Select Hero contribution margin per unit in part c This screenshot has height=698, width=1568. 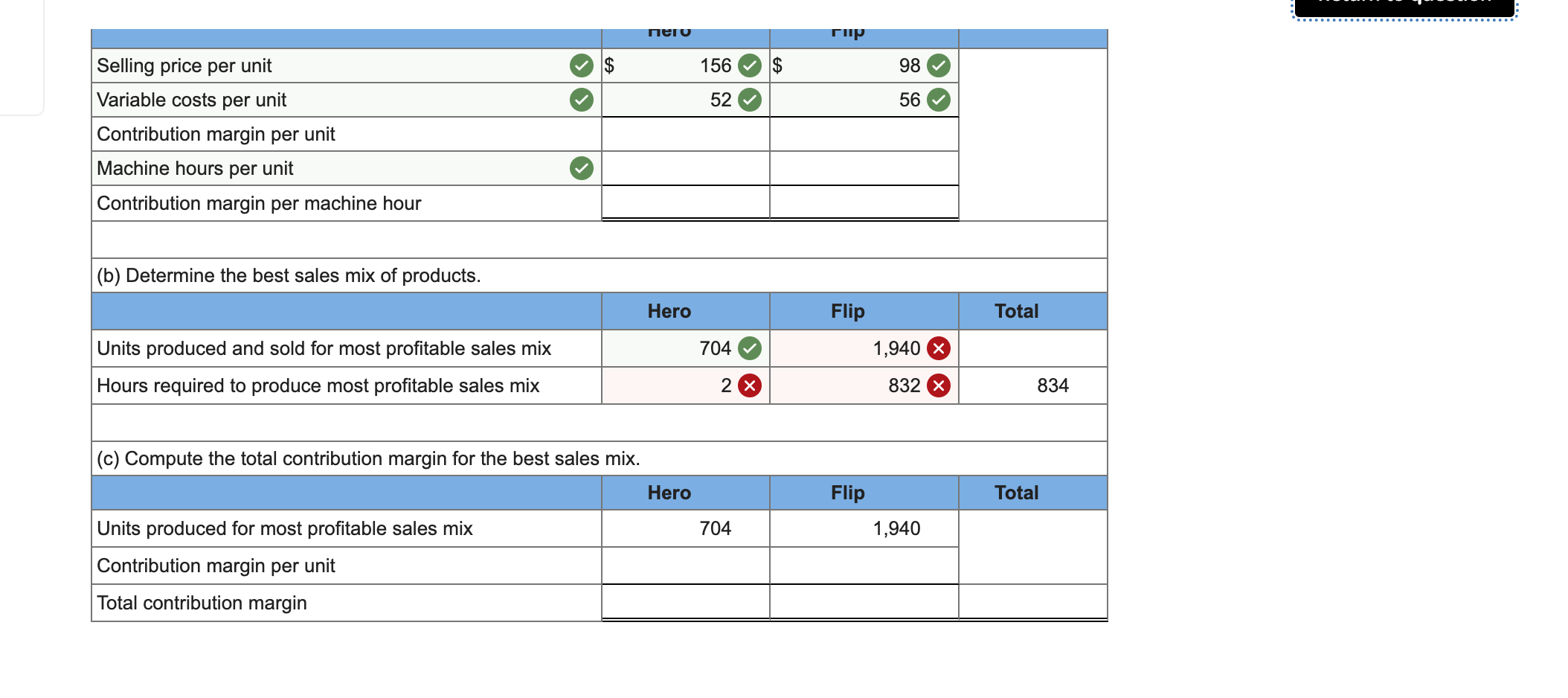tap(686, 566)
